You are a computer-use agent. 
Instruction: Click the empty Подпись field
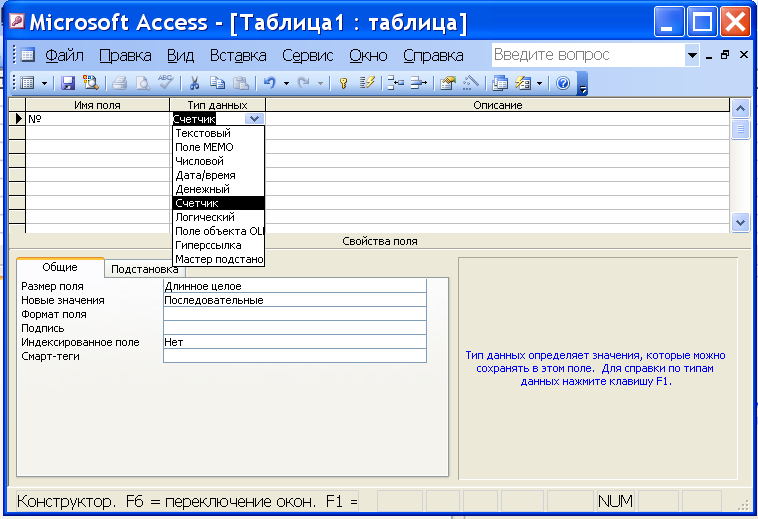click(295, 328)
